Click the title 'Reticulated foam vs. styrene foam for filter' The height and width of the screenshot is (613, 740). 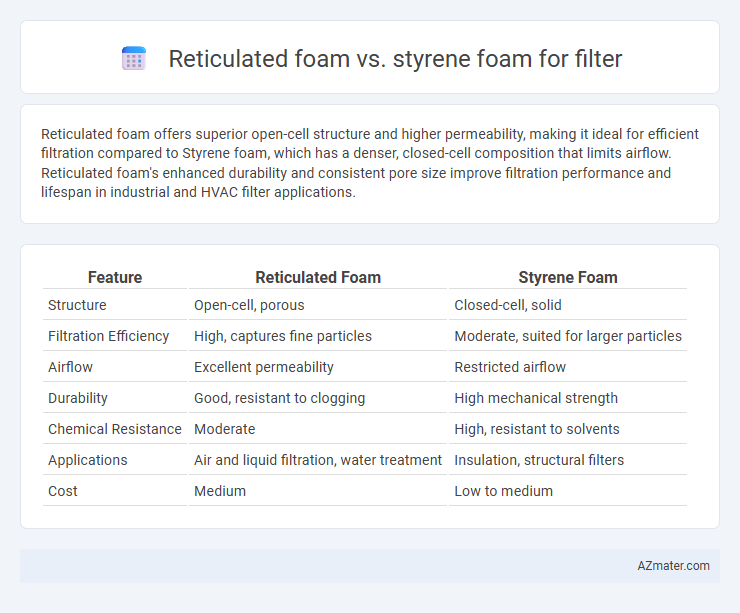(x=395, y=59)
